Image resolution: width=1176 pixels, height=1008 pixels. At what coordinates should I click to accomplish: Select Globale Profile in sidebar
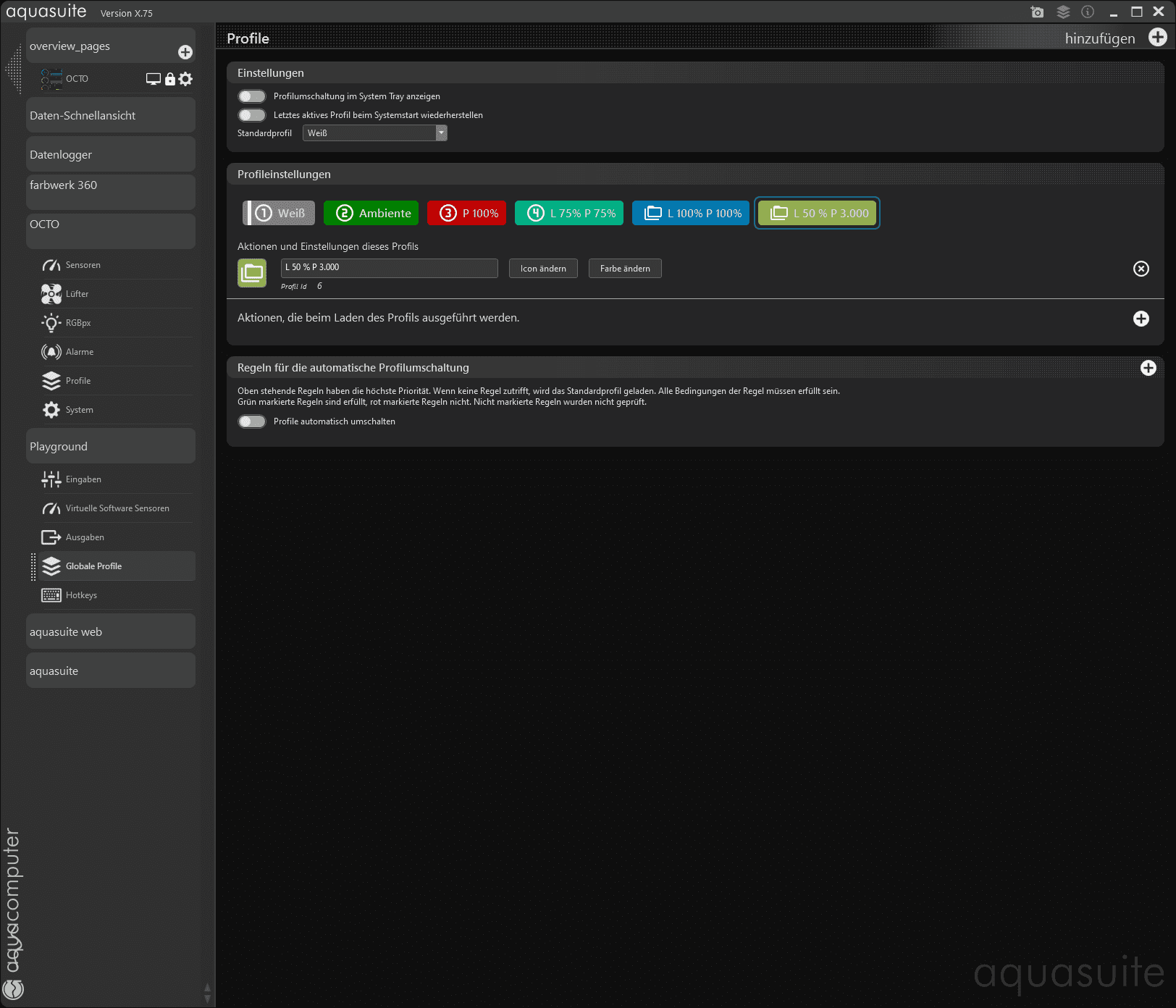pyautogui.click(x=116, y=566)
